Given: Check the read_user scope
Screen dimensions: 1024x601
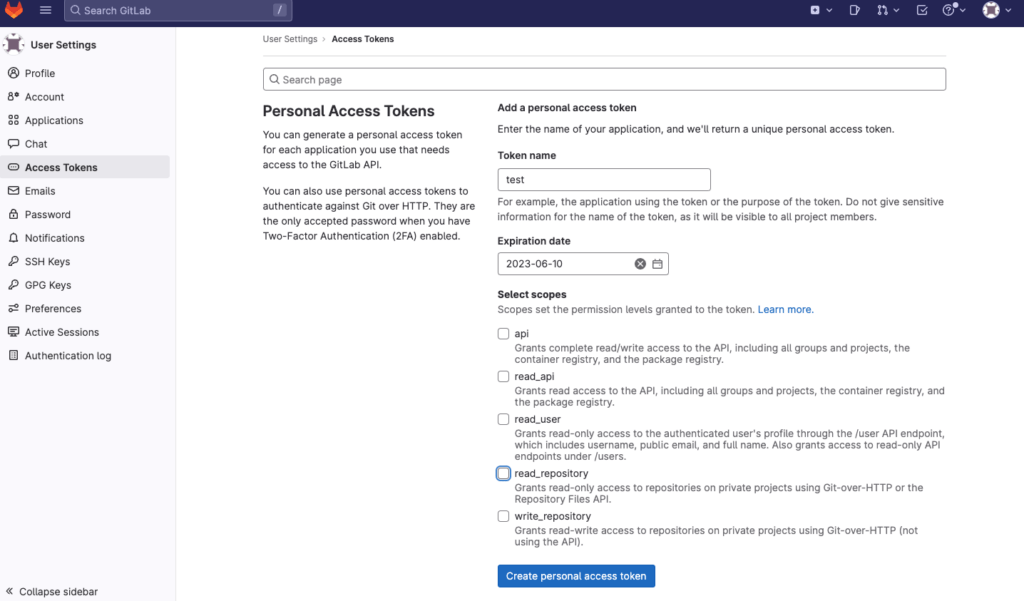Looking at the screenshot, I should point(504,419).
